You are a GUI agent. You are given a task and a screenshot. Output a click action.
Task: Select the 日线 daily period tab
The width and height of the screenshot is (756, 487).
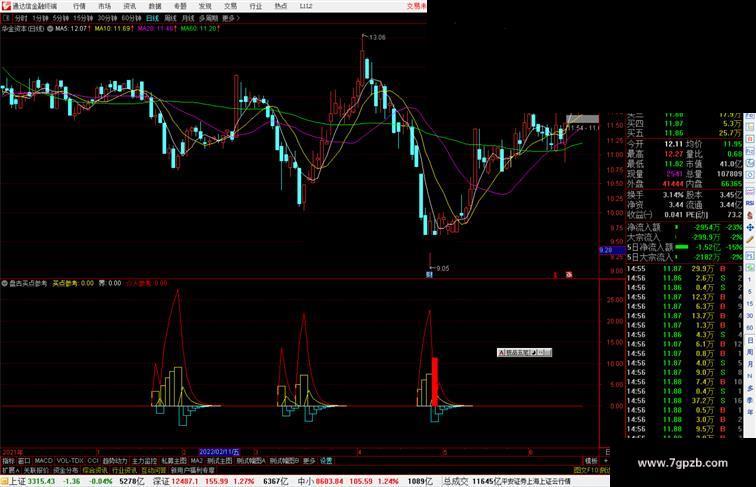152,18
